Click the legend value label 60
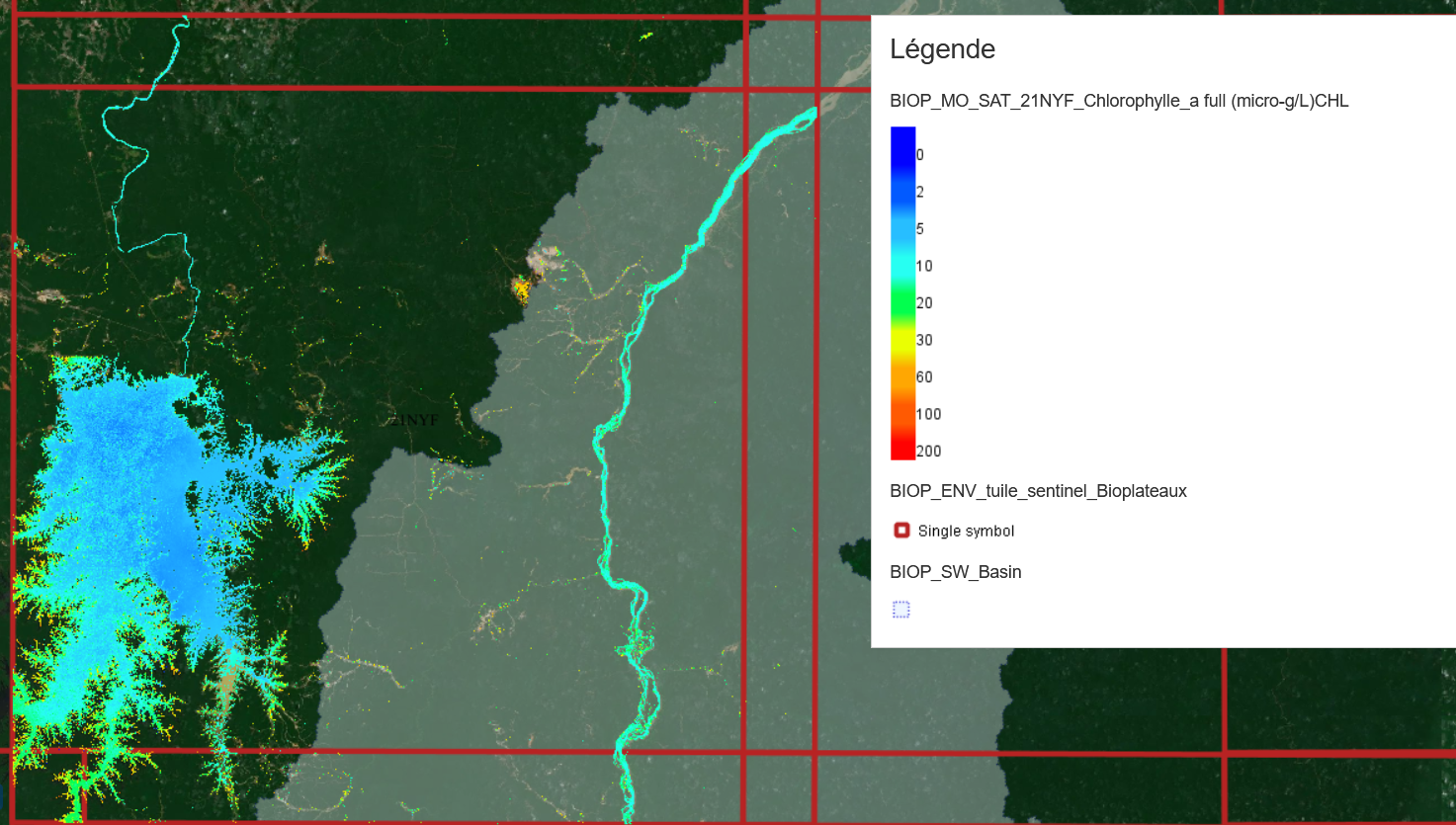 tap(923, 377)
